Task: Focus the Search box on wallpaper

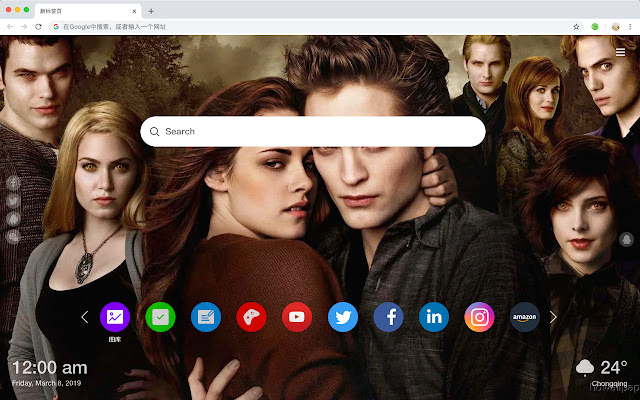Action: 313,131
